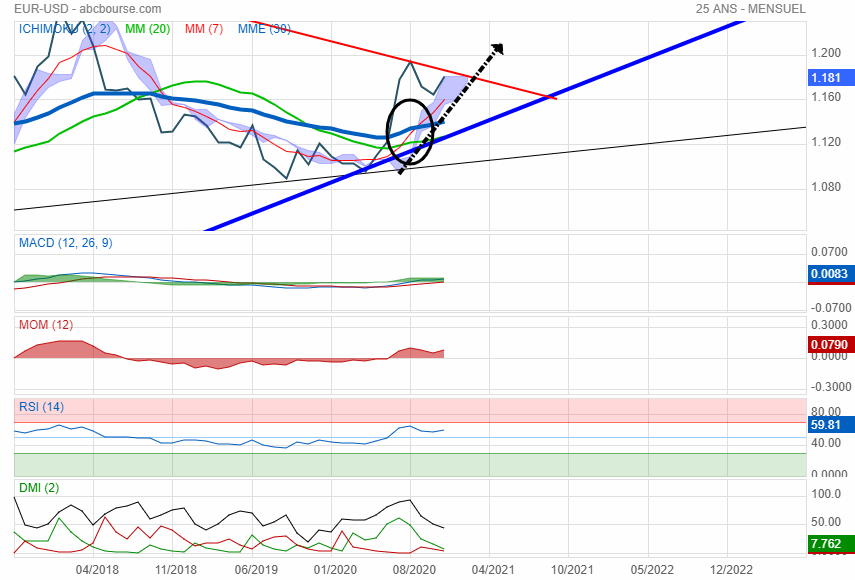Click the MACD axis value 0.0700

[829, 252]
